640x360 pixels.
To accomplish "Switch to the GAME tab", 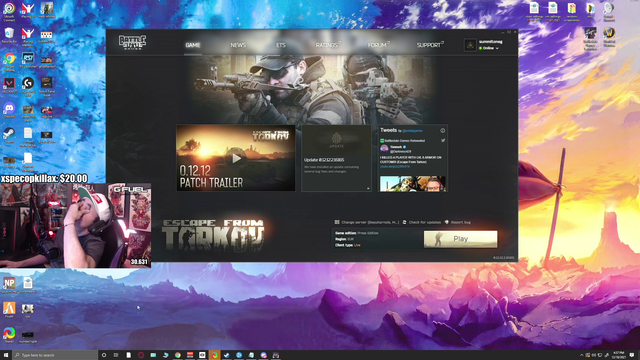I will tap(193, 45).
